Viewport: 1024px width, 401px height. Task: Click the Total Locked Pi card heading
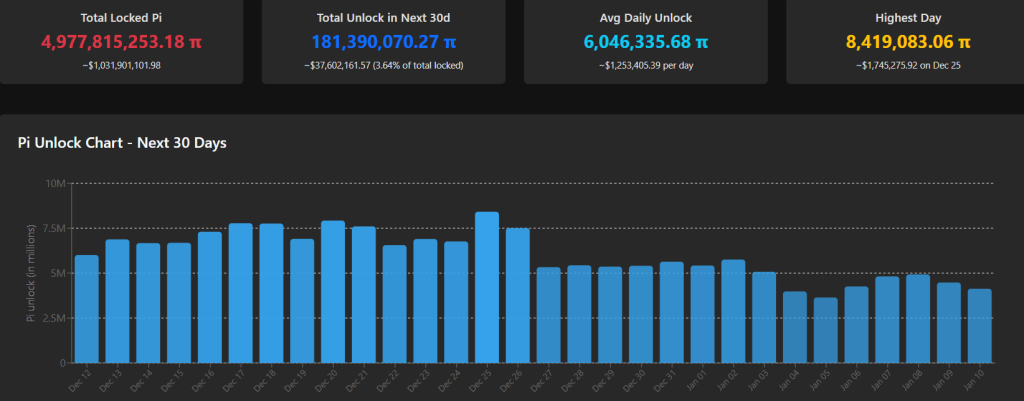click(x=121, y=17)
